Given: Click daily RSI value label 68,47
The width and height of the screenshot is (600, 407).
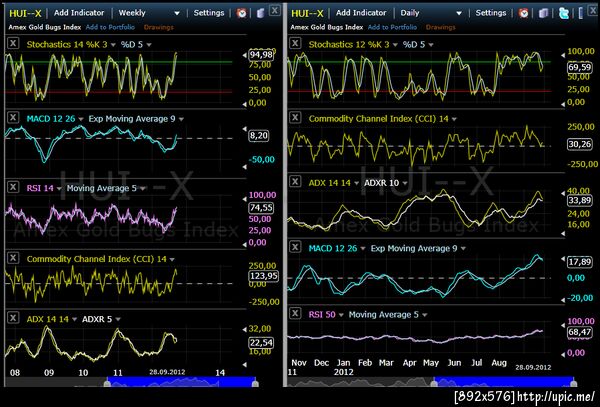Looking at the screenshot, I should tap(580, 332).
